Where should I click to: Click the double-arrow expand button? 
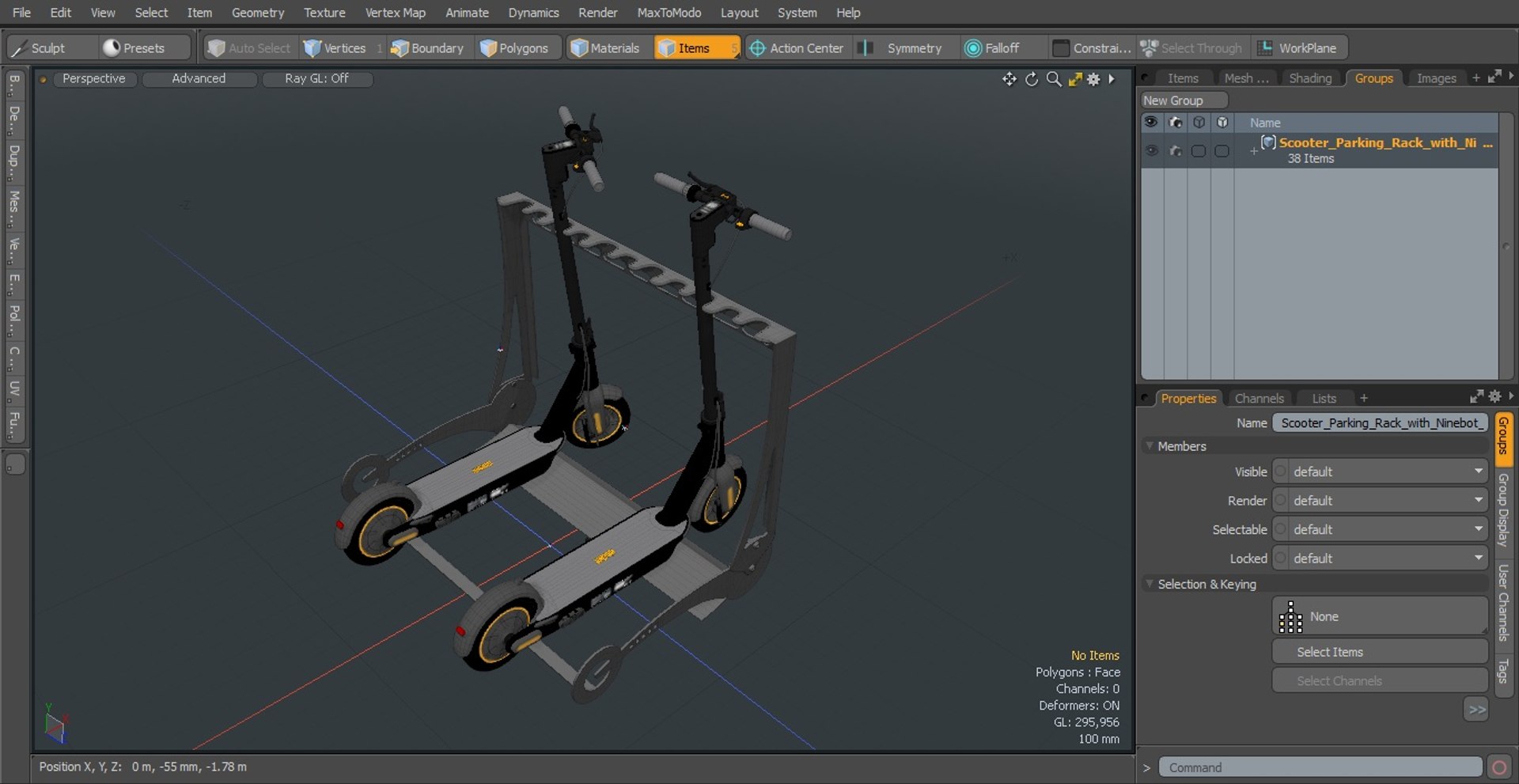pyautogui.click(x=1476, y=710)
